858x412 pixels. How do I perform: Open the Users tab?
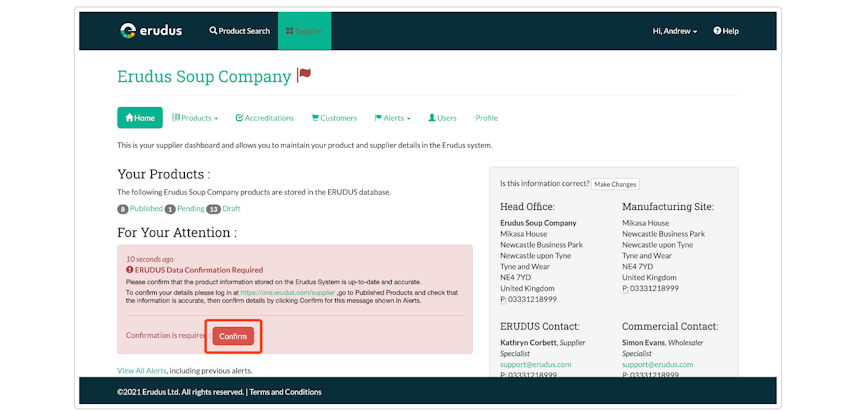[442, 118]
